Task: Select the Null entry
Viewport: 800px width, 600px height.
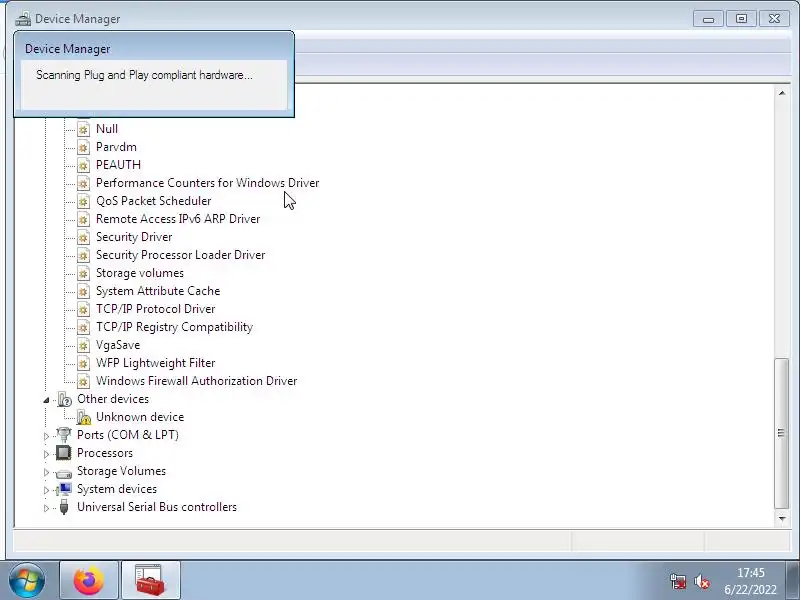Action: 107,129
